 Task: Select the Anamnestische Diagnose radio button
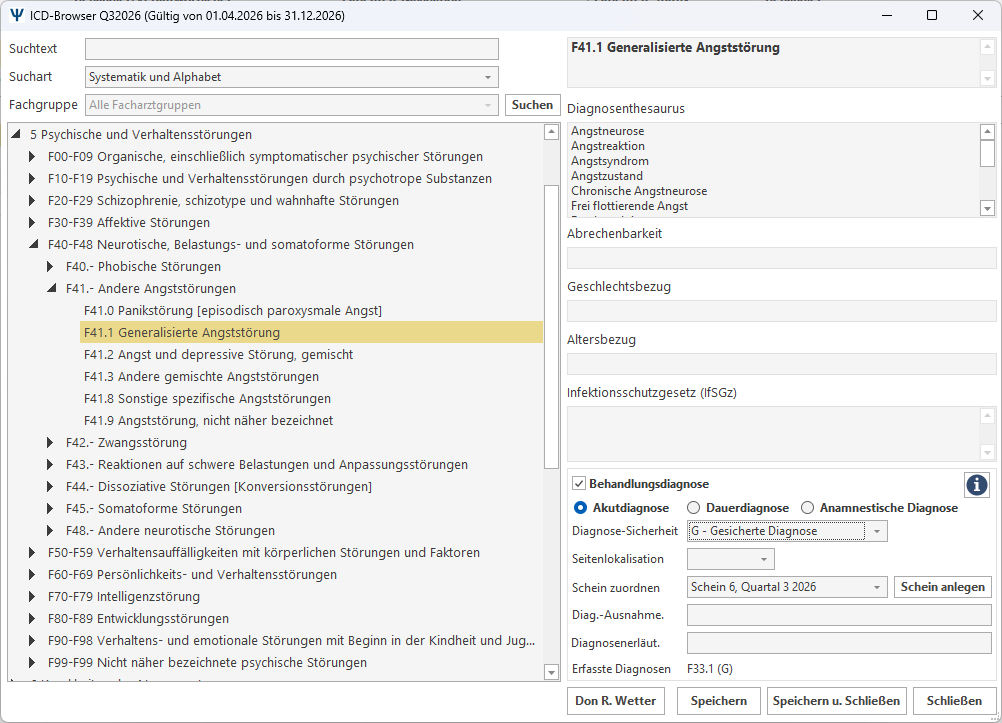808,508
